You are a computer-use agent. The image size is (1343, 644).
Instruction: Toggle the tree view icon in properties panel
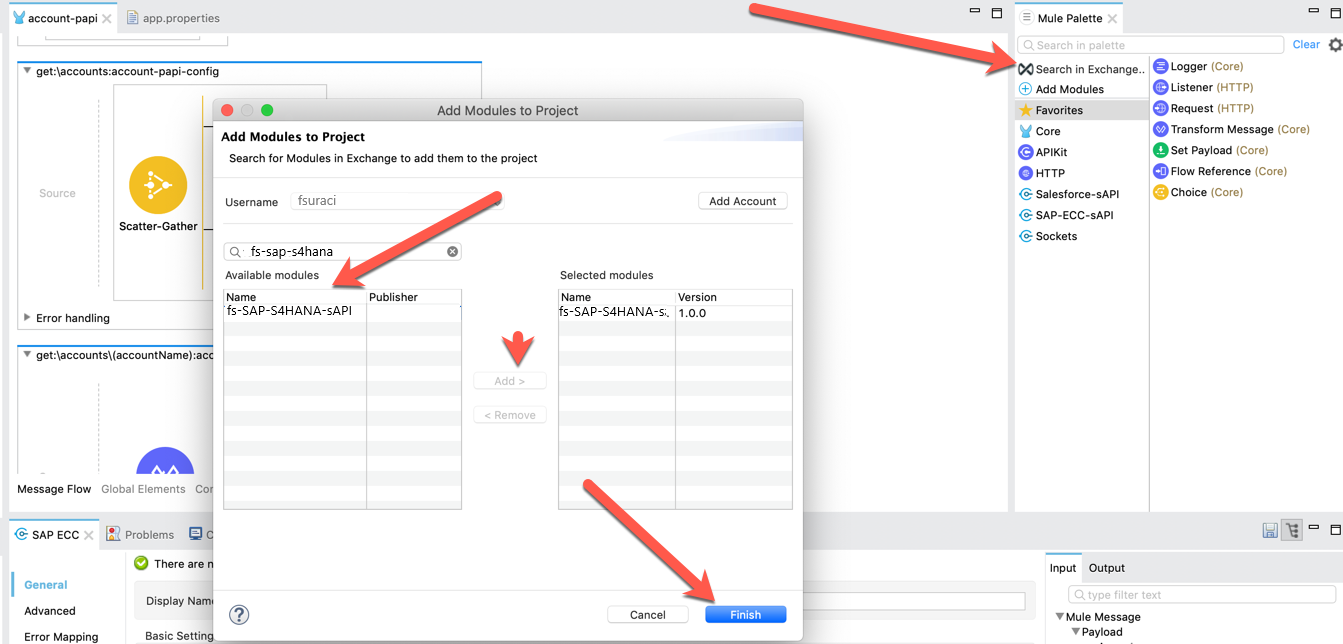(1291, 530)
